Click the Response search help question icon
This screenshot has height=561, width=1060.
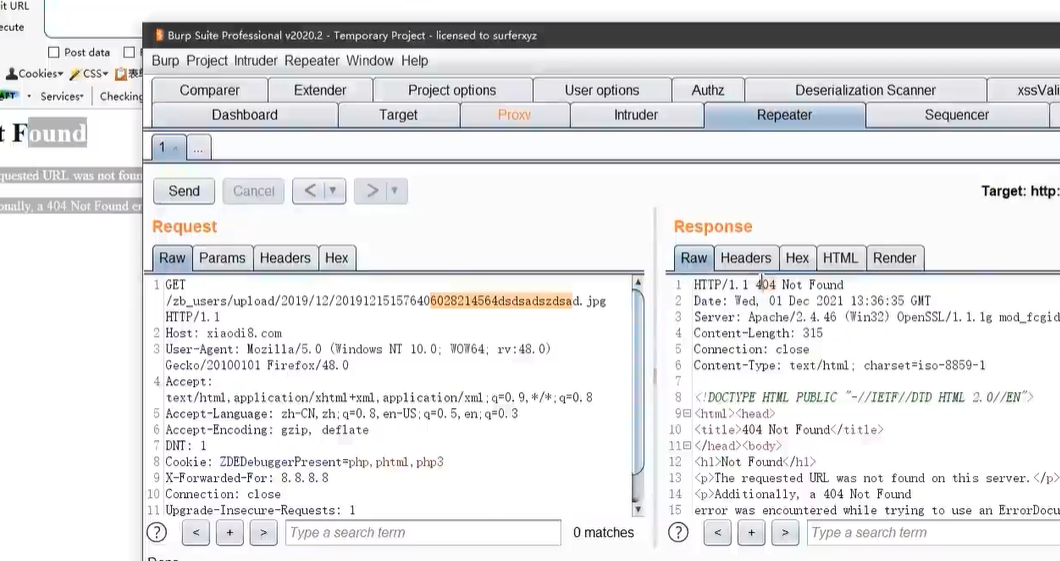678,533
